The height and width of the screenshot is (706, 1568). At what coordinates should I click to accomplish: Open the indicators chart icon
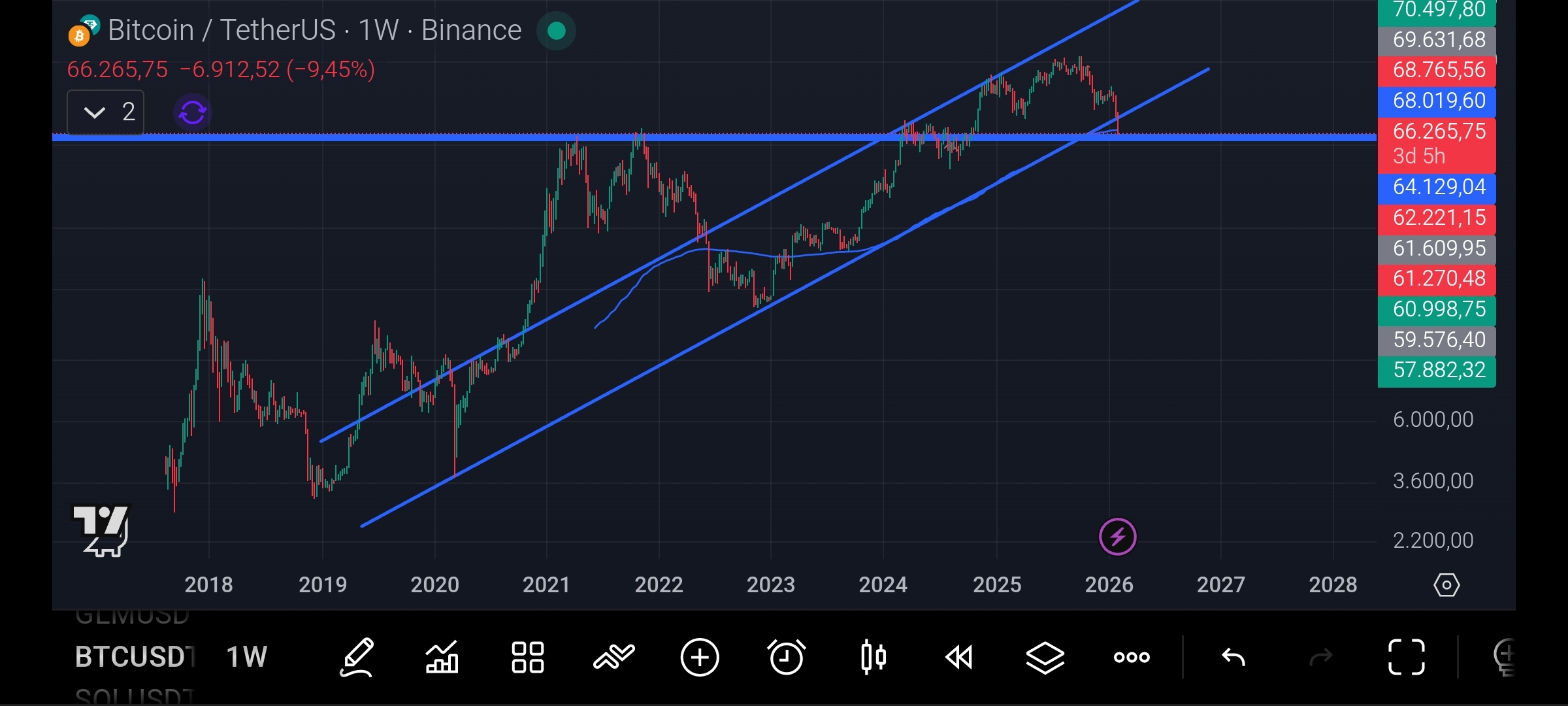coord(442,657)
